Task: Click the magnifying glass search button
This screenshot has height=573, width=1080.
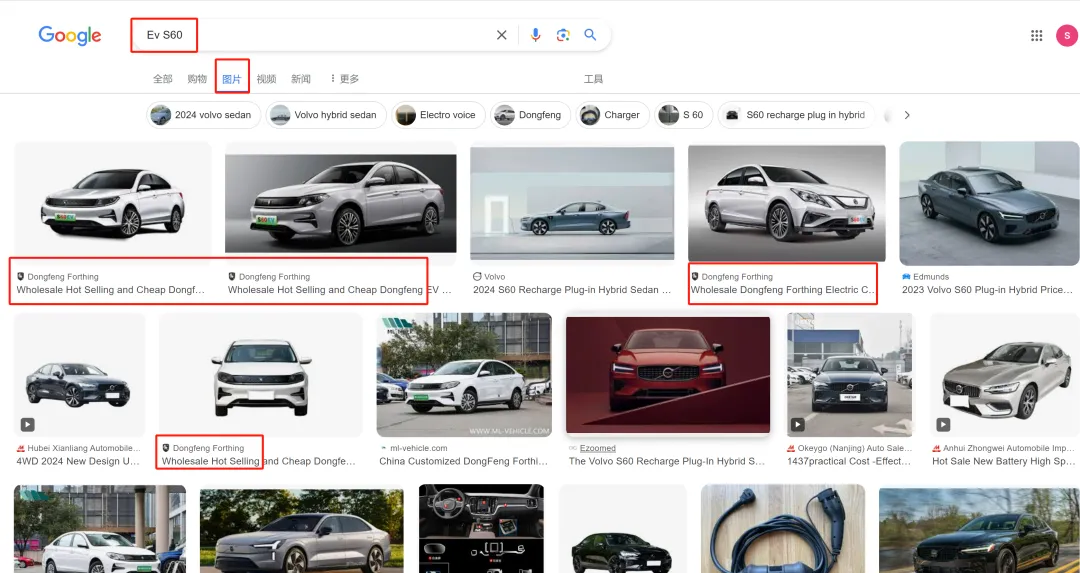Action: point(591,35)
